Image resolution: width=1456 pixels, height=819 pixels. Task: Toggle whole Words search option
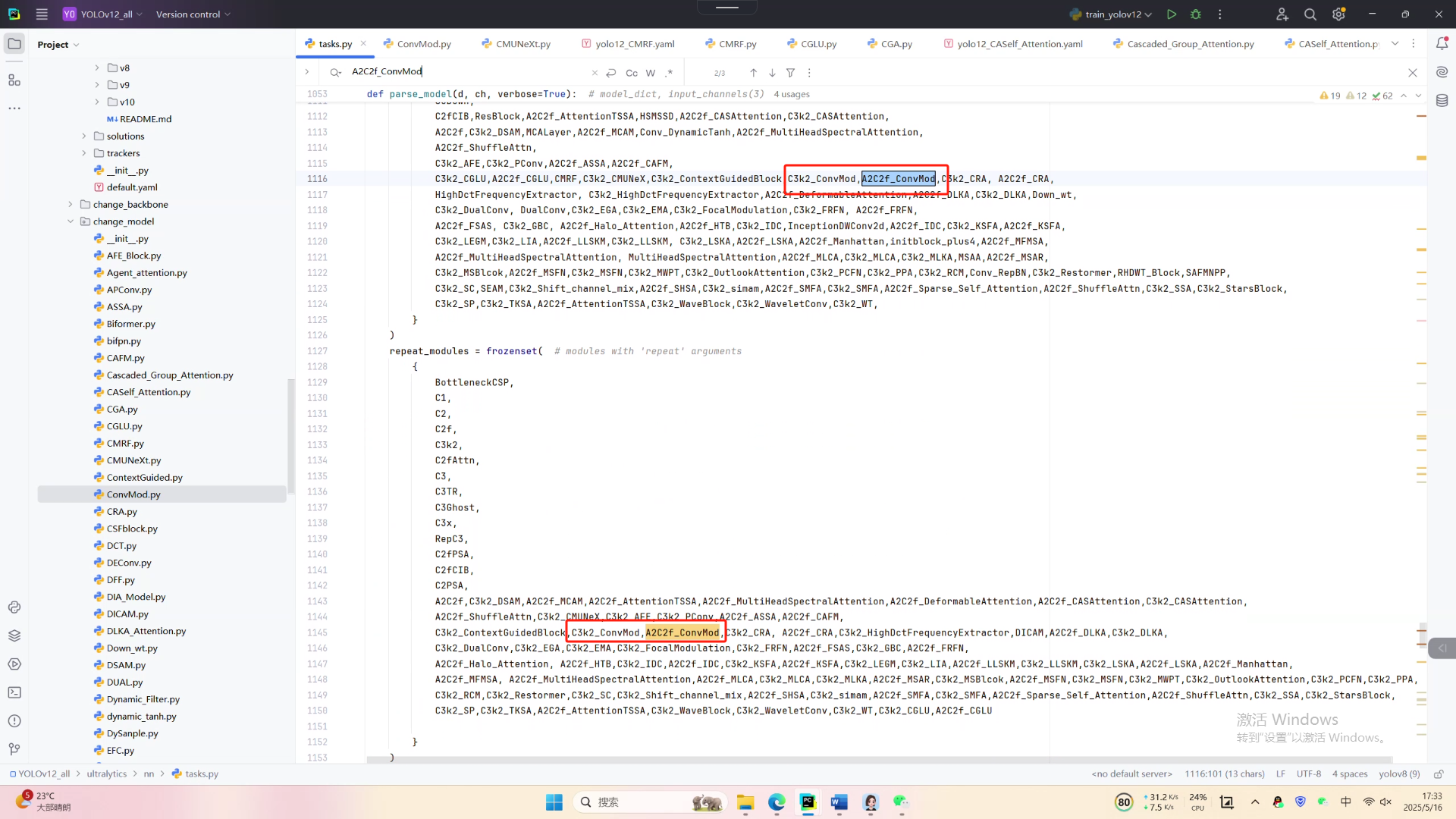tap(651, 73)
